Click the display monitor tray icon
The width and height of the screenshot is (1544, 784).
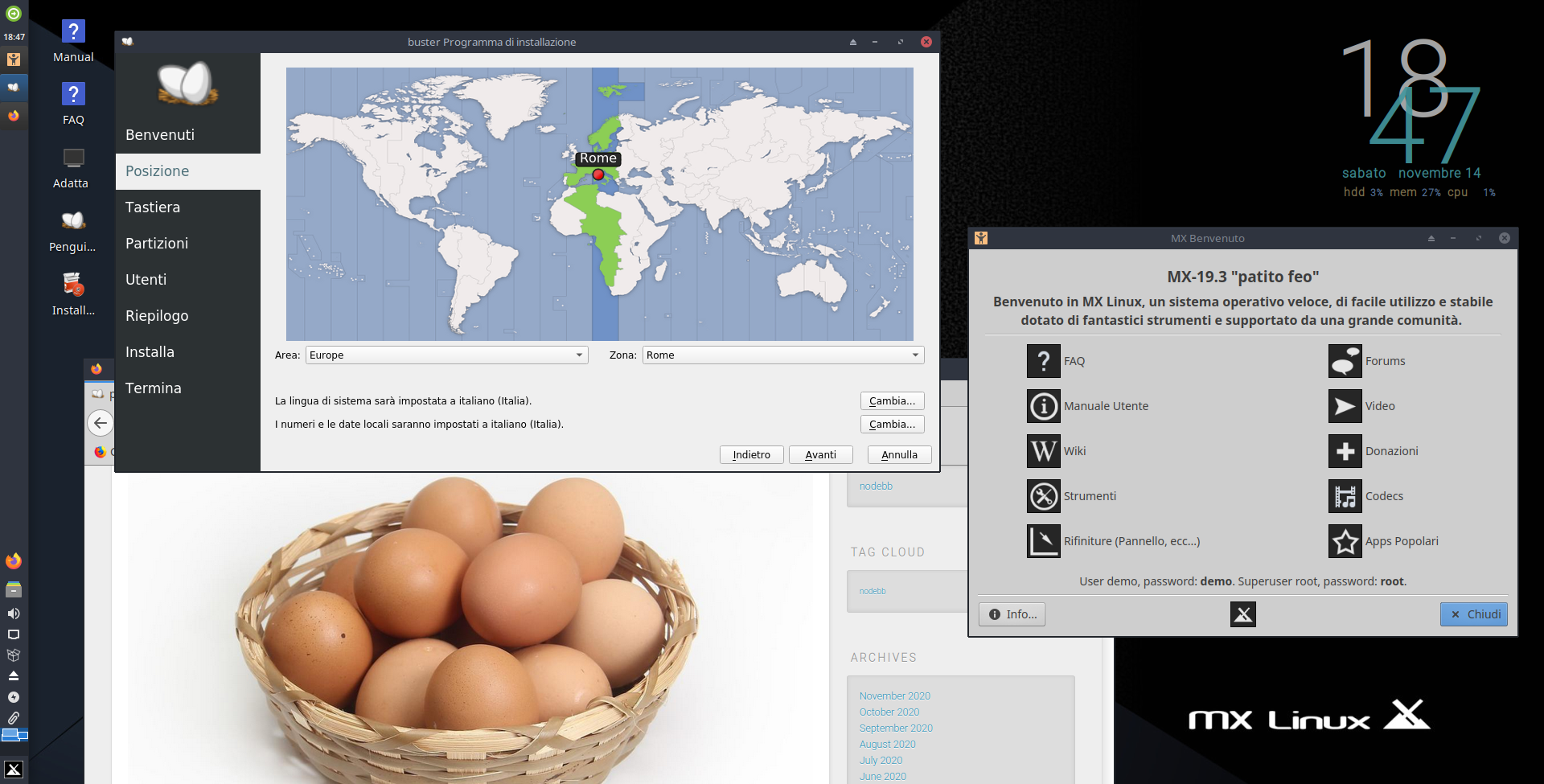point(14,634)
